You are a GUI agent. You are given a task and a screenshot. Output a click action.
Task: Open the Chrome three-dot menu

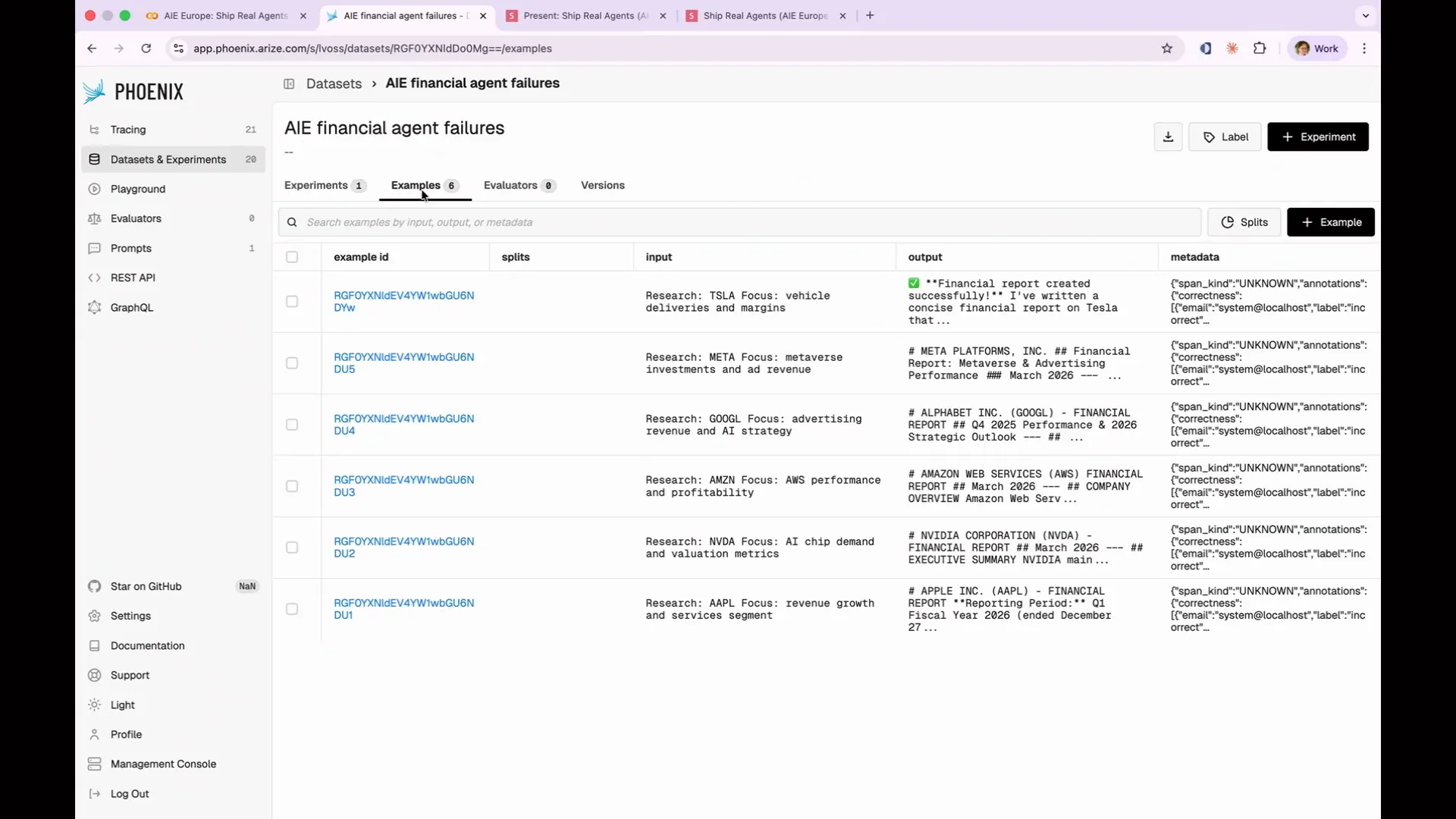(1364, 49)
